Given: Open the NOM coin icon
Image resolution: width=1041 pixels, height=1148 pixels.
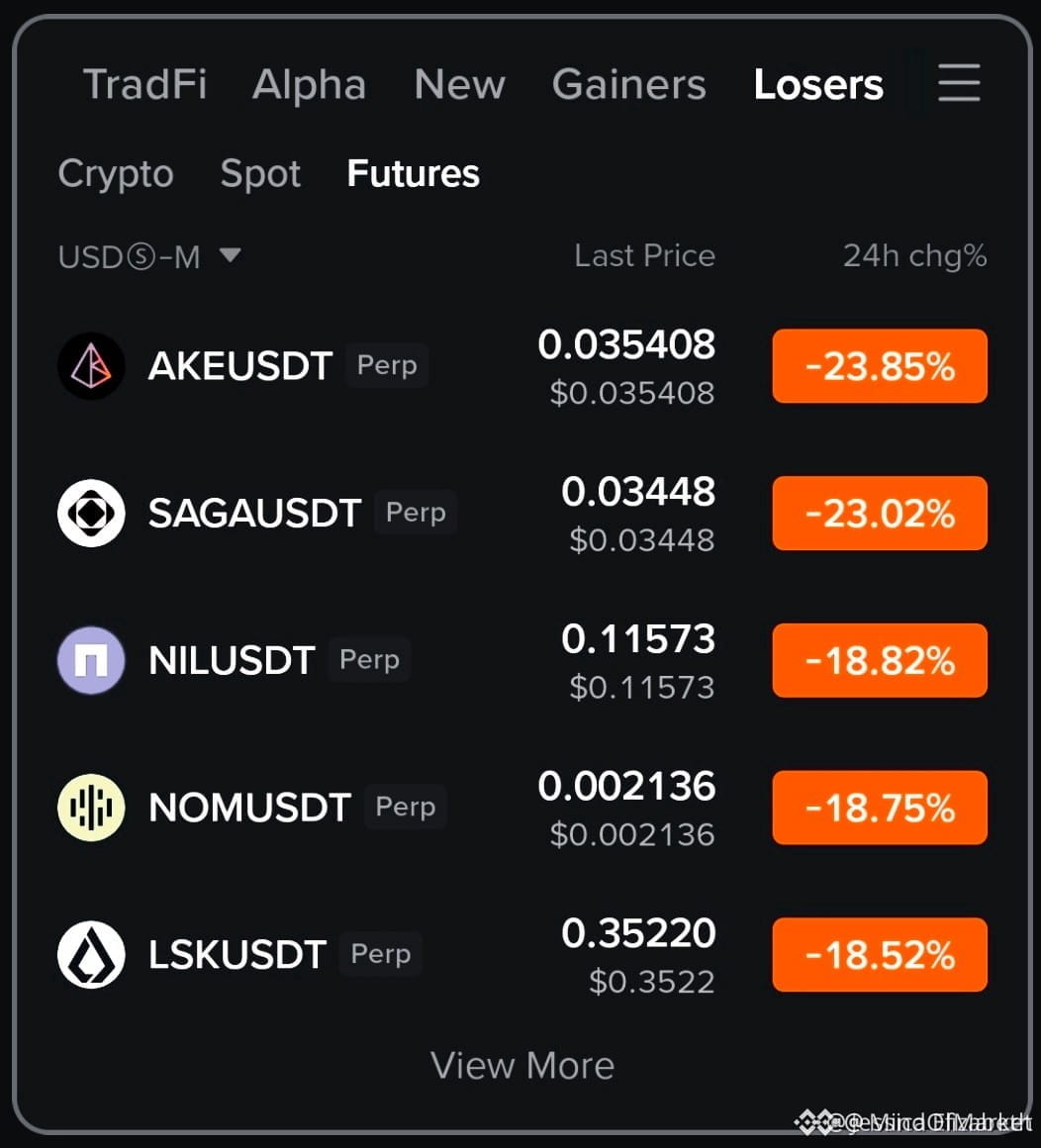Looking at the screenshot, I should tap(91, 808).
